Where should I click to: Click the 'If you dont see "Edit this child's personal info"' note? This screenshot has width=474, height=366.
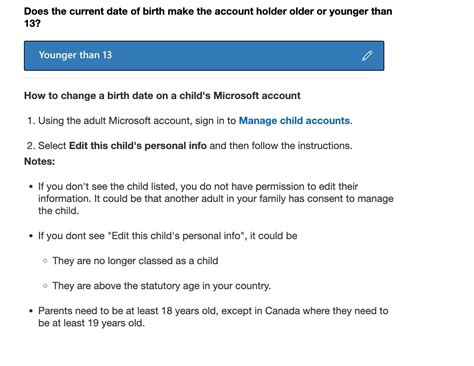[168, 236]
